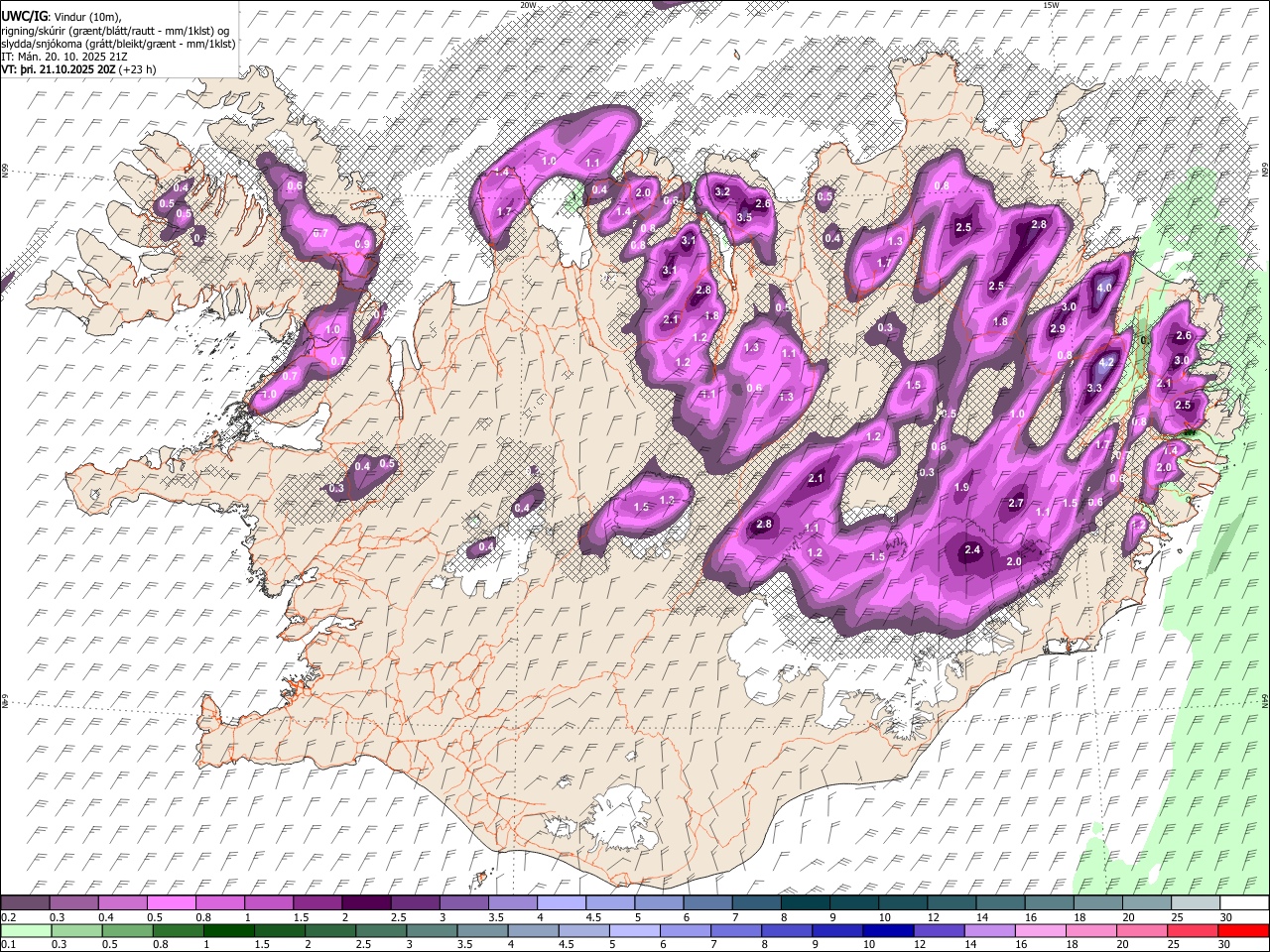The image size is (1270, 952).
Task: Click the upper legend swatch between 0.2 and 0.3
Action: coord(25,903)
